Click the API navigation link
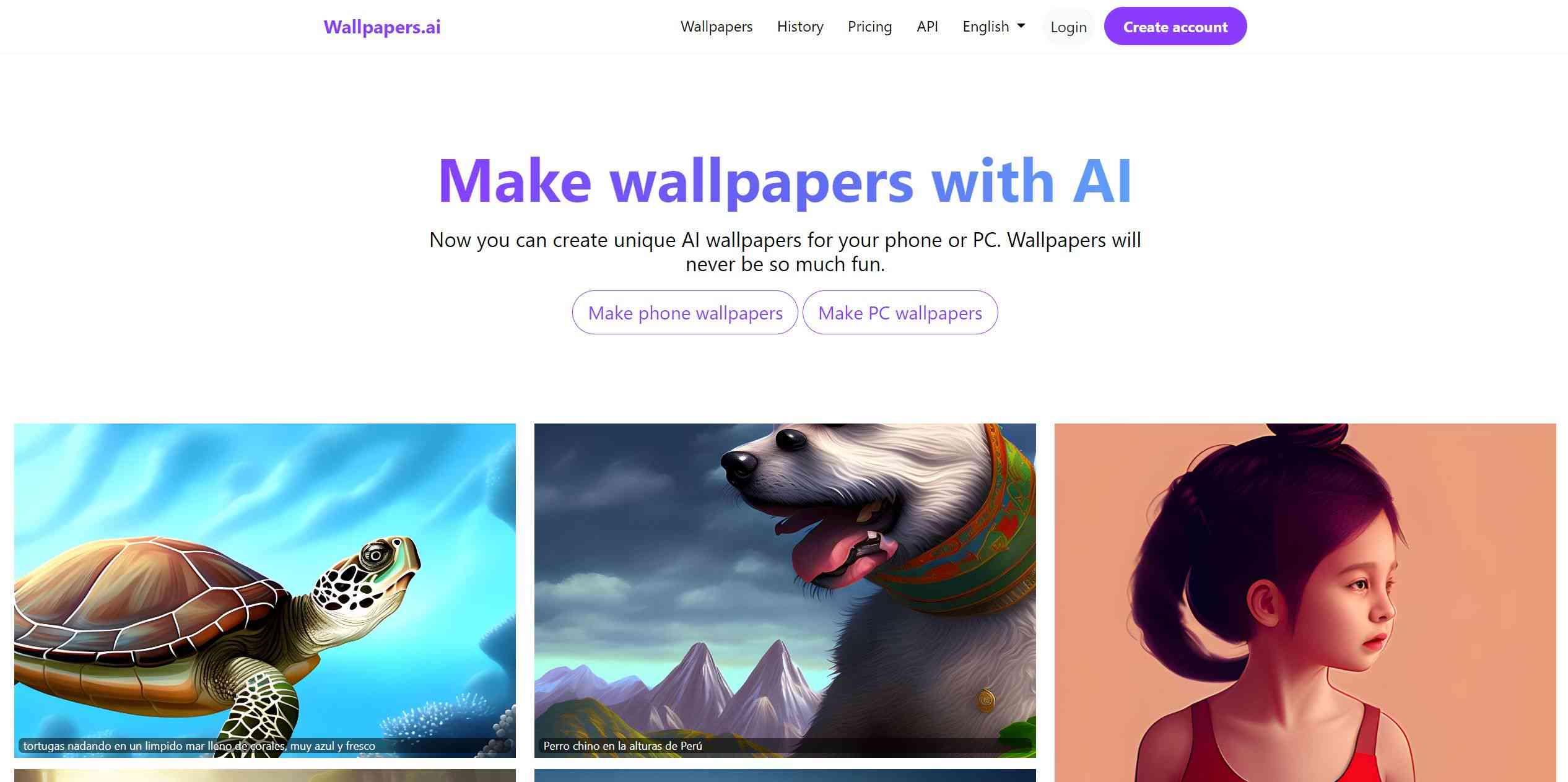Screen dimensions: 1568x782 point(927,26)
